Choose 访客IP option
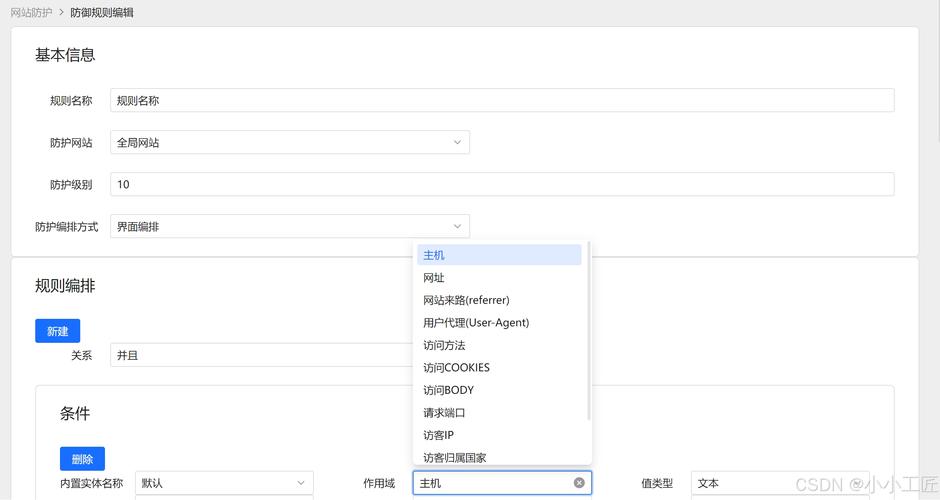Viewport: 940px width, 500px height. [x=499, y=435]
